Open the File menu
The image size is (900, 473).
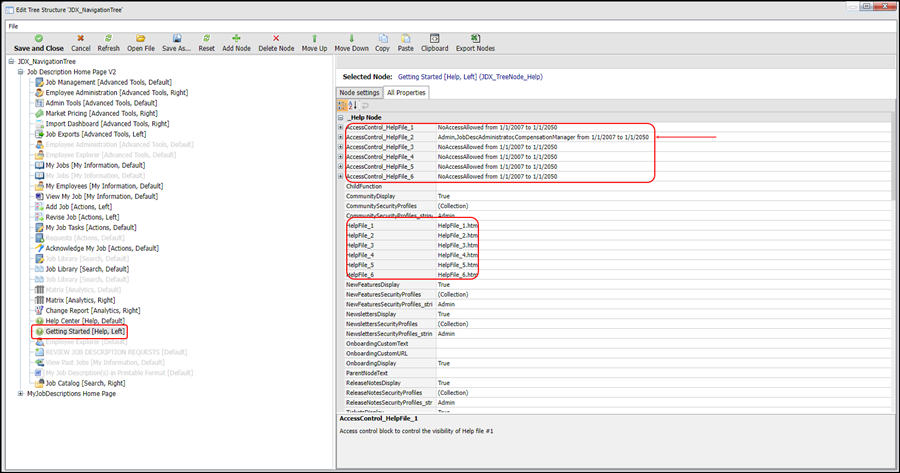(x=13, y=25)
